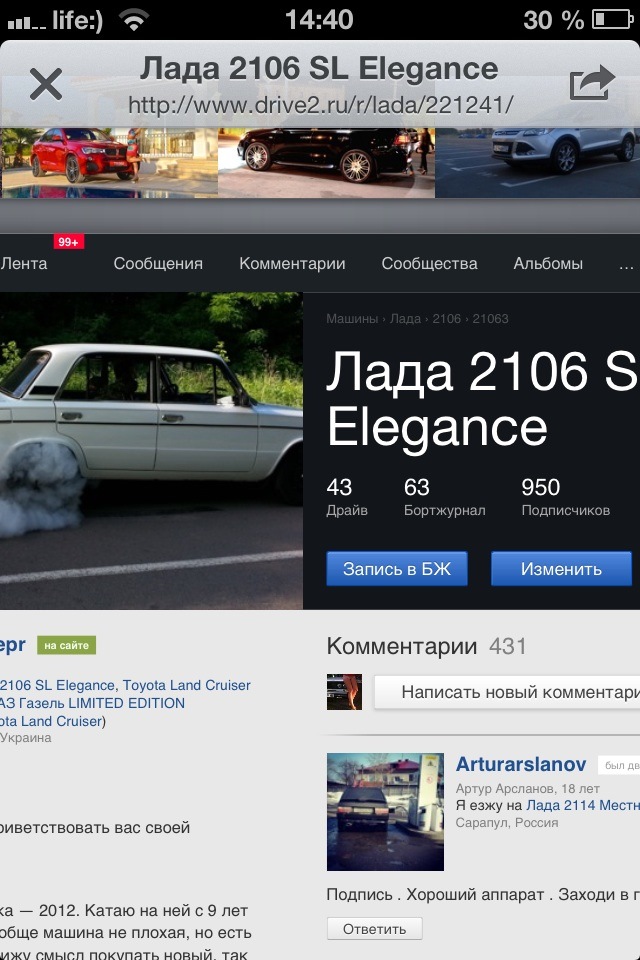Viewport: 640px width, 960px height.
Task: Open the silver Ford banner thumbnail
Action: (x=538, y=163)
